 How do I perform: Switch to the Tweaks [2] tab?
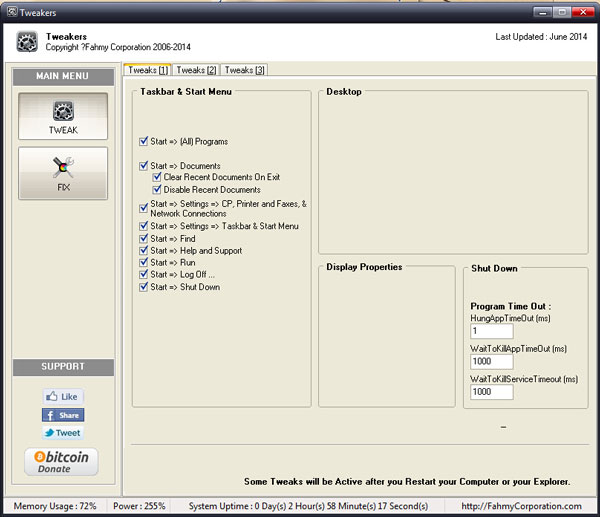coord(196,70)
